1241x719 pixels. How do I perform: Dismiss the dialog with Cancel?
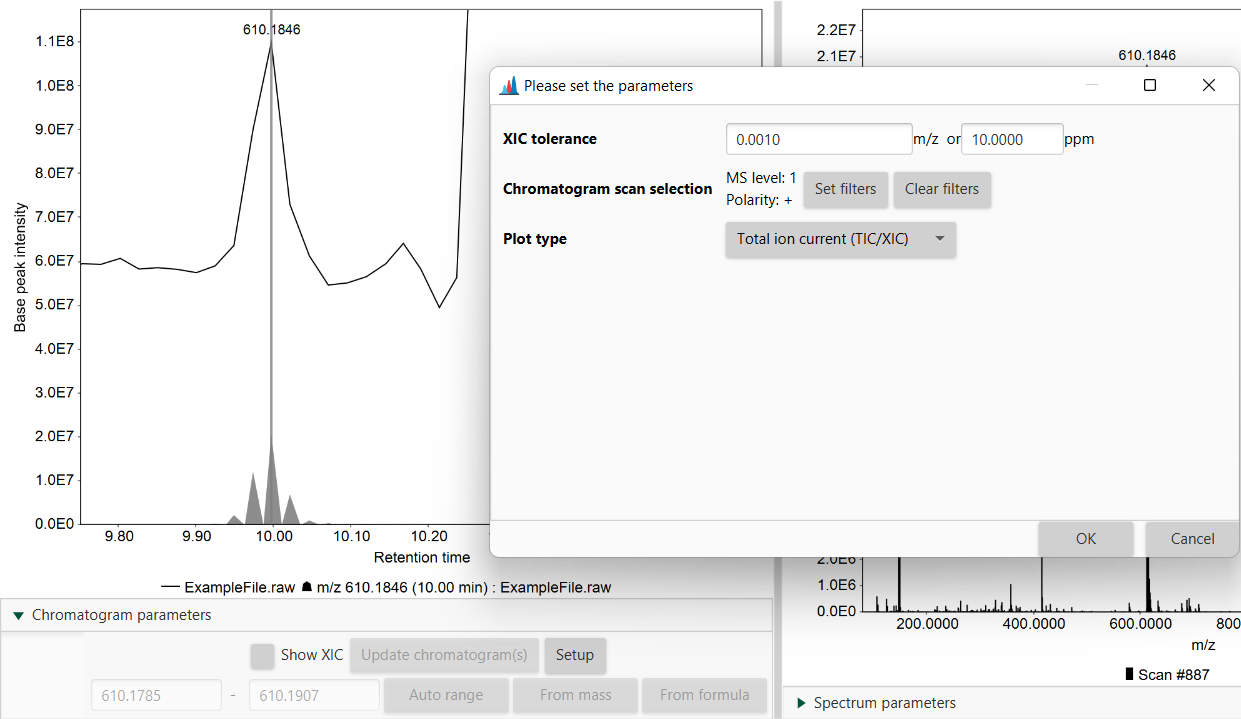pyautogui.click(x=1191, y=538)
